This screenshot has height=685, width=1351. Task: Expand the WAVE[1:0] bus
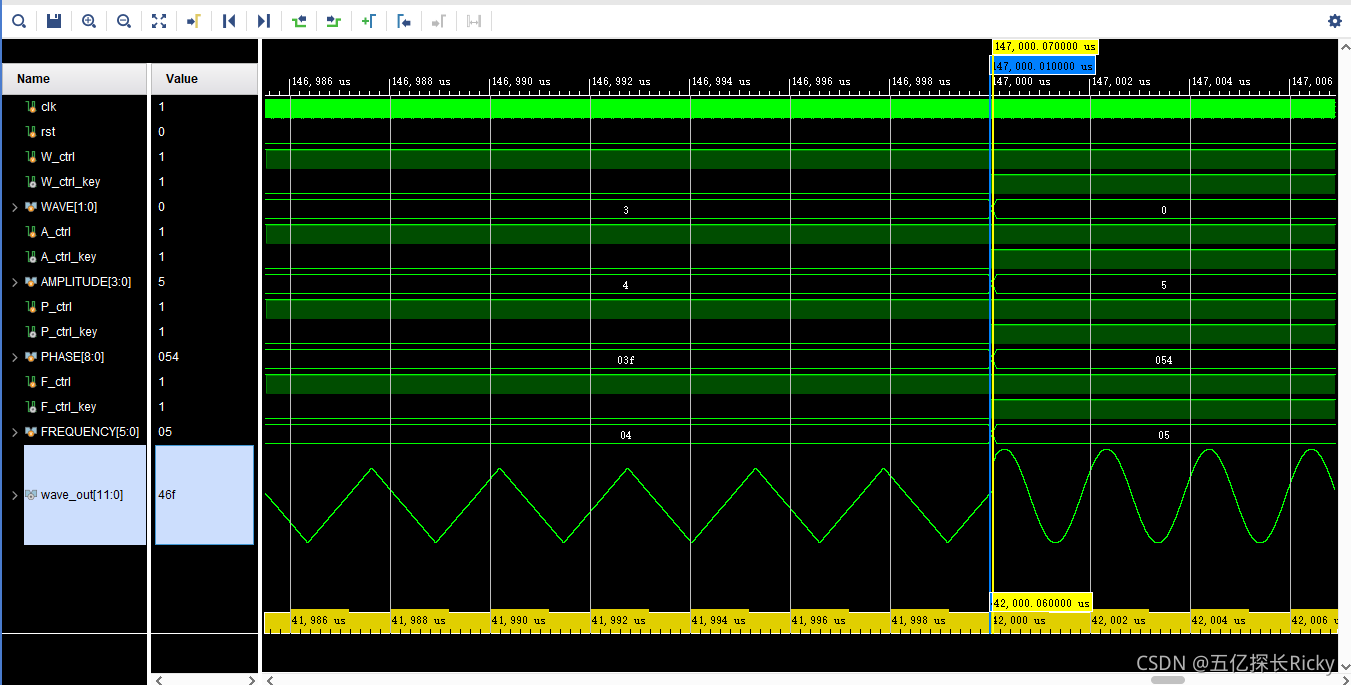coord(14,207)
